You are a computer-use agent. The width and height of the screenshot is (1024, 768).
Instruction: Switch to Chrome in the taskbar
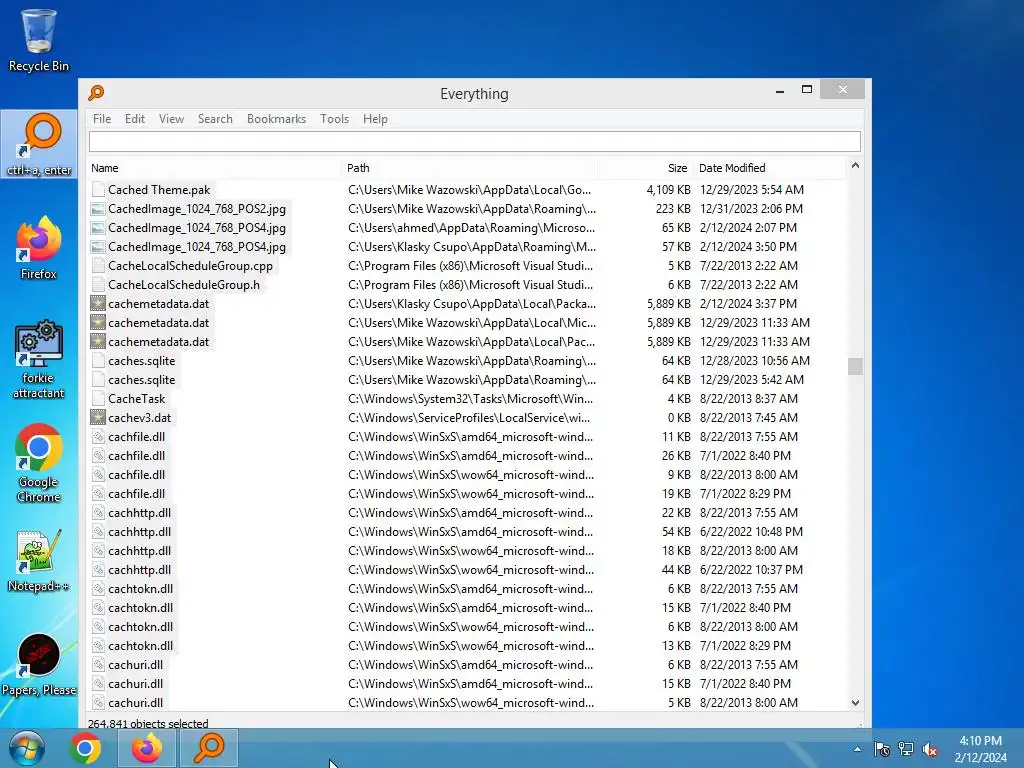pyautogui.click(x=85, y=748)
